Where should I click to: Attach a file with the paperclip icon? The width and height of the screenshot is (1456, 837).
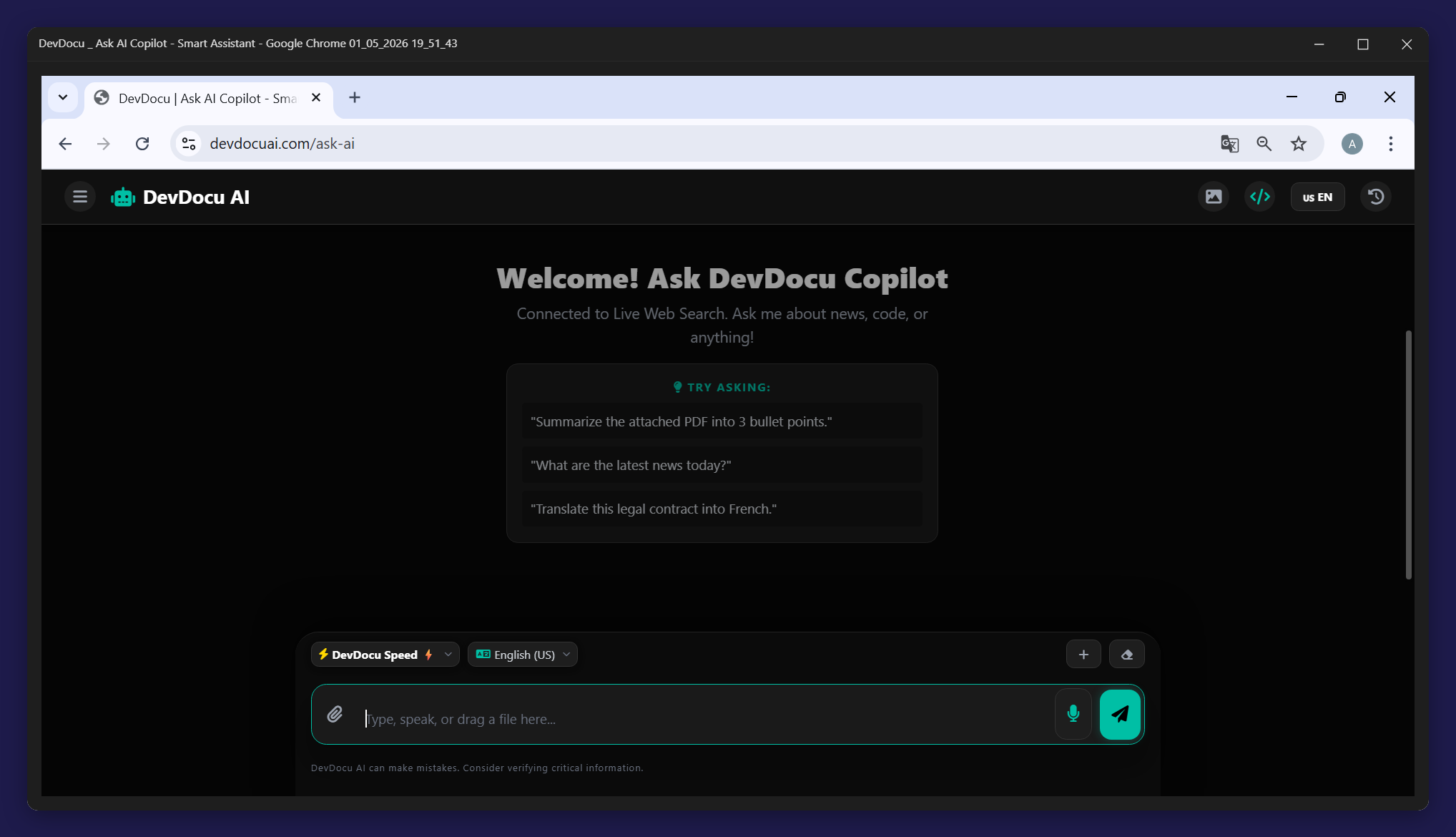point(335,714)
